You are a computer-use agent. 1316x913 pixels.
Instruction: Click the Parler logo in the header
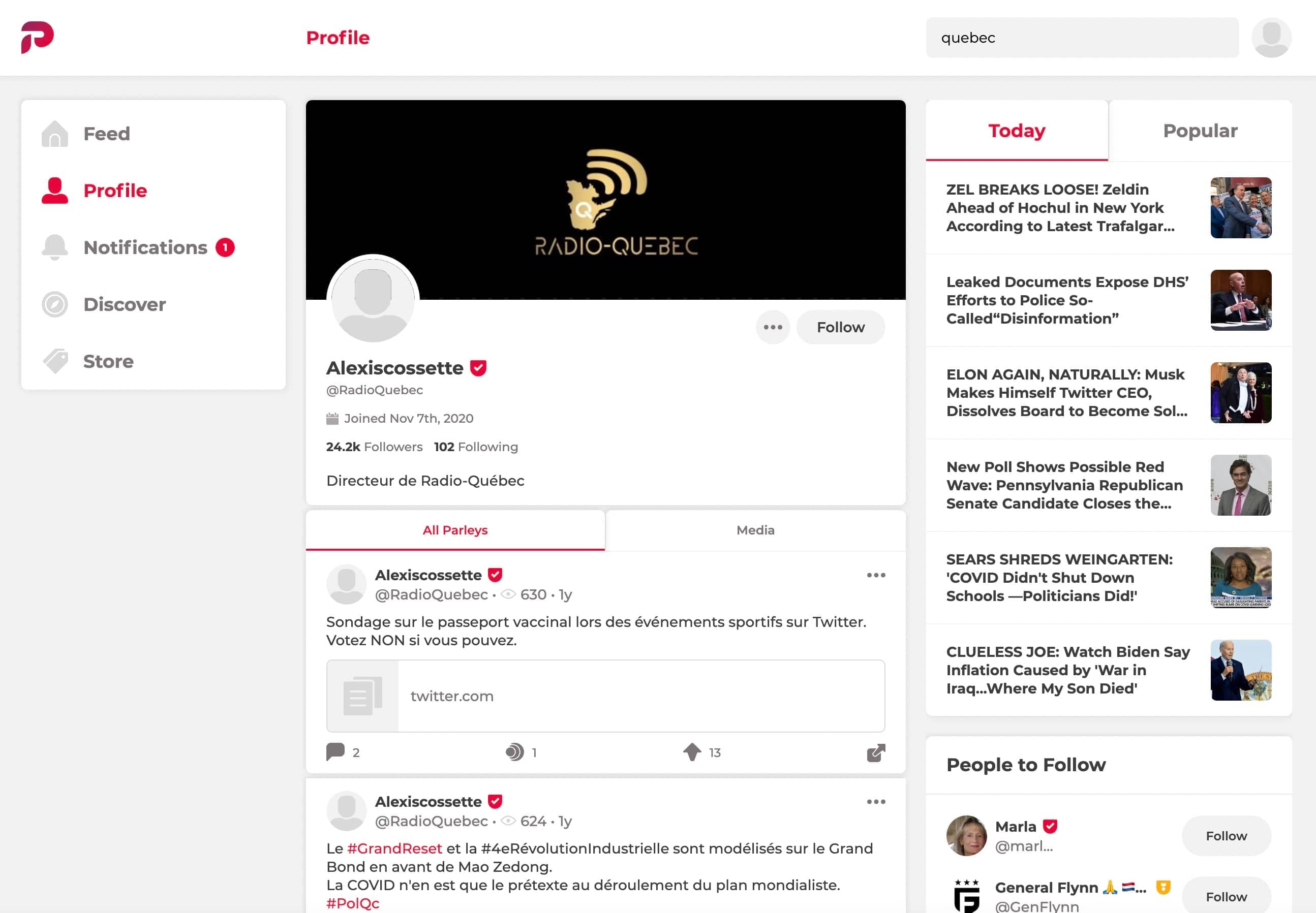(x=37, y=37)
